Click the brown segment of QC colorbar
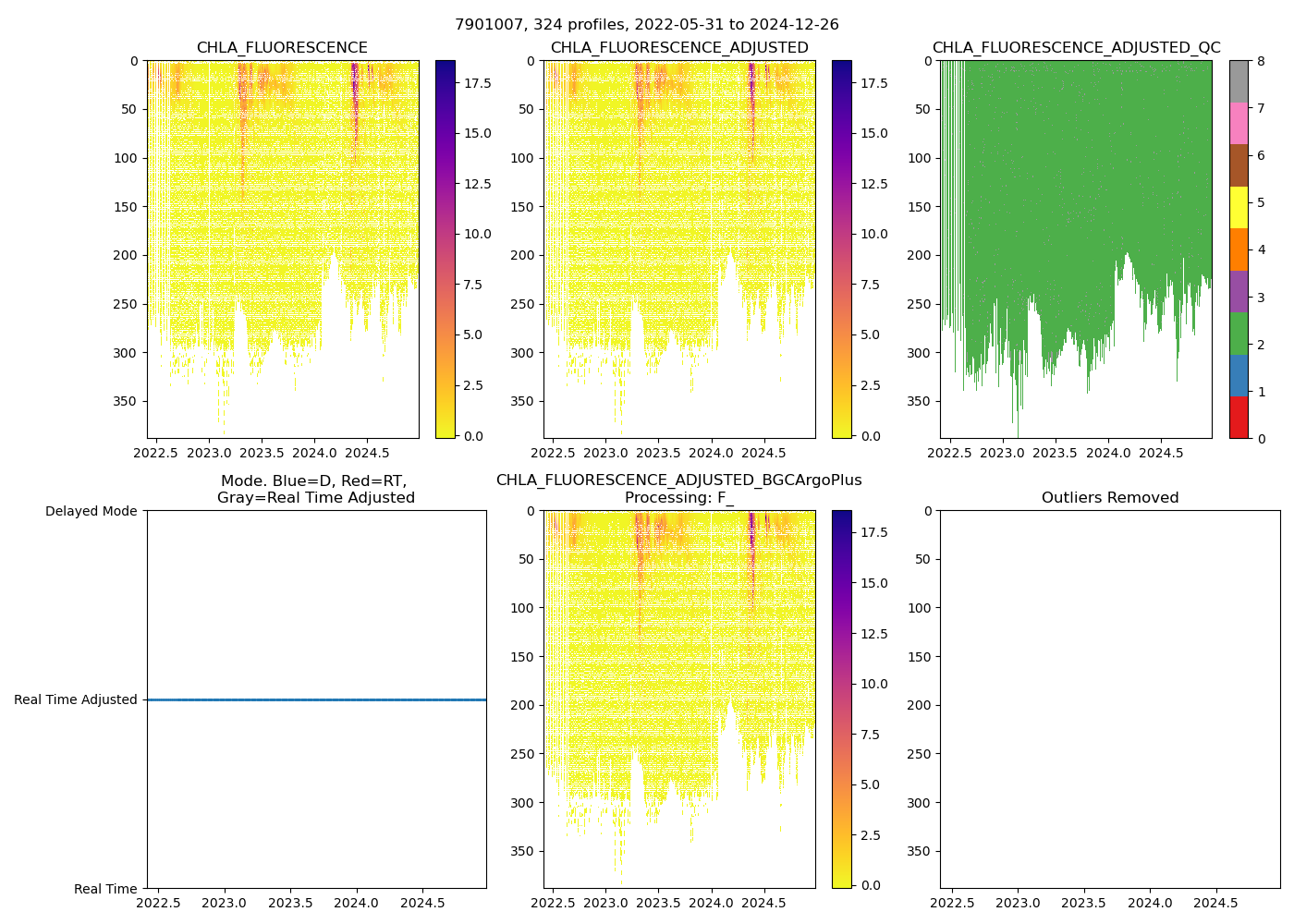The image size is (1294, 924). point(1239,165)
